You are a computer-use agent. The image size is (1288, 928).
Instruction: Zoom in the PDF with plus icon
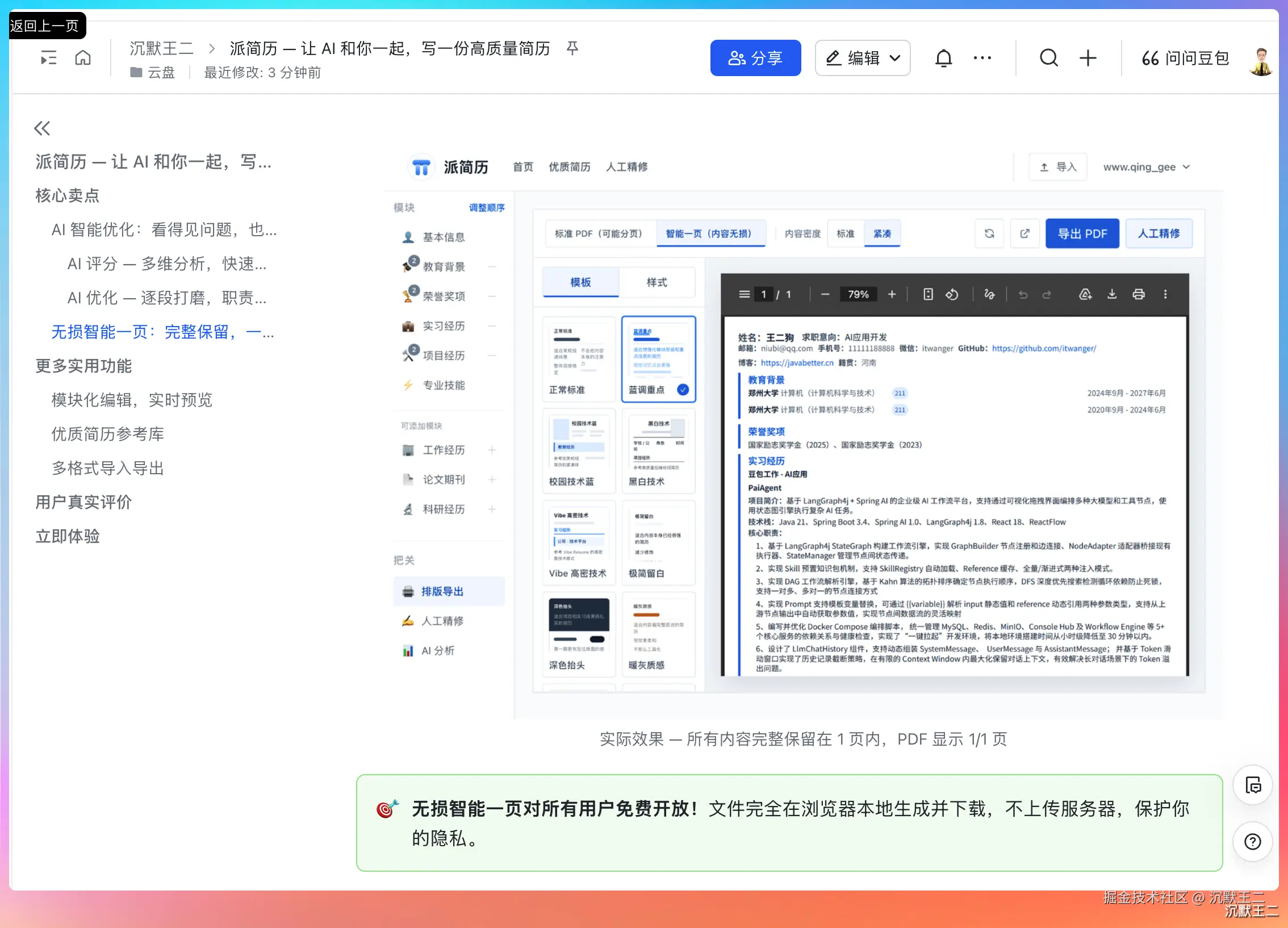pyautogui.click(x=892, y=294)
